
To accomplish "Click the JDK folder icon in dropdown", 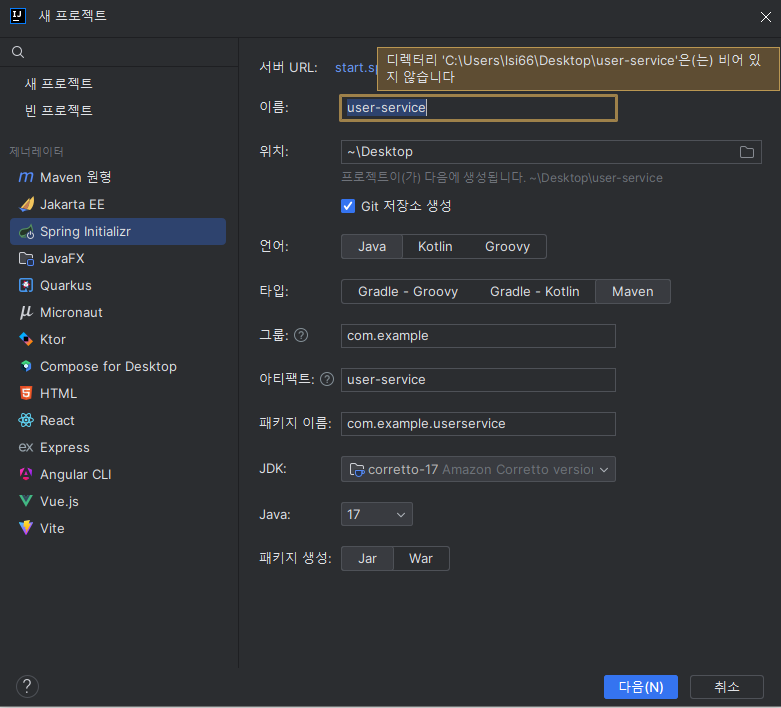I will coord(357,469).
